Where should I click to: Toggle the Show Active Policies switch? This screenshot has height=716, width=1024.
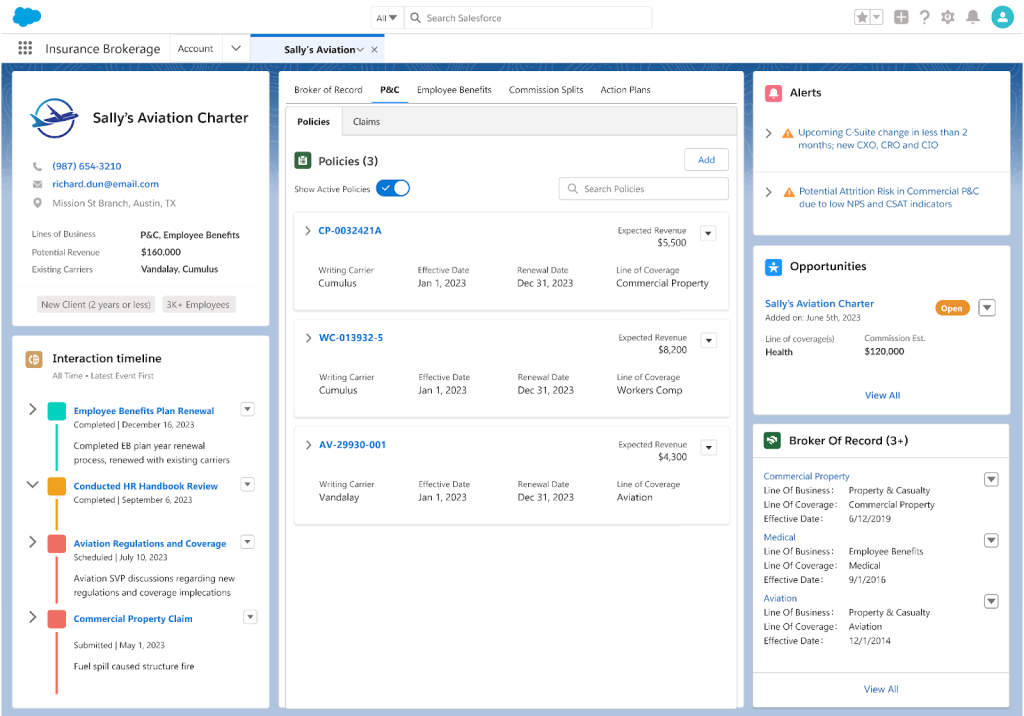point(393,188)
